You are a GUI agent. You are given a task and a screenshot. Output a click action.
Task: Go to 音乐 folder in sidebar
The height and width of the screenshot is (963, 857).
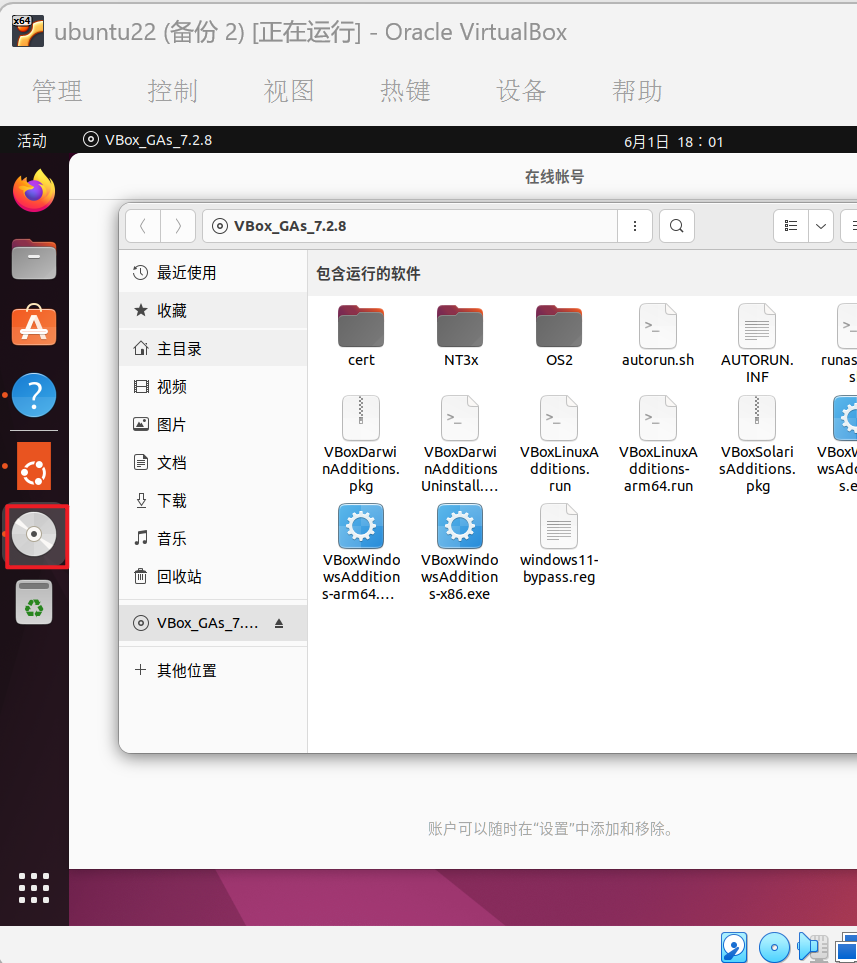(213, 539)
